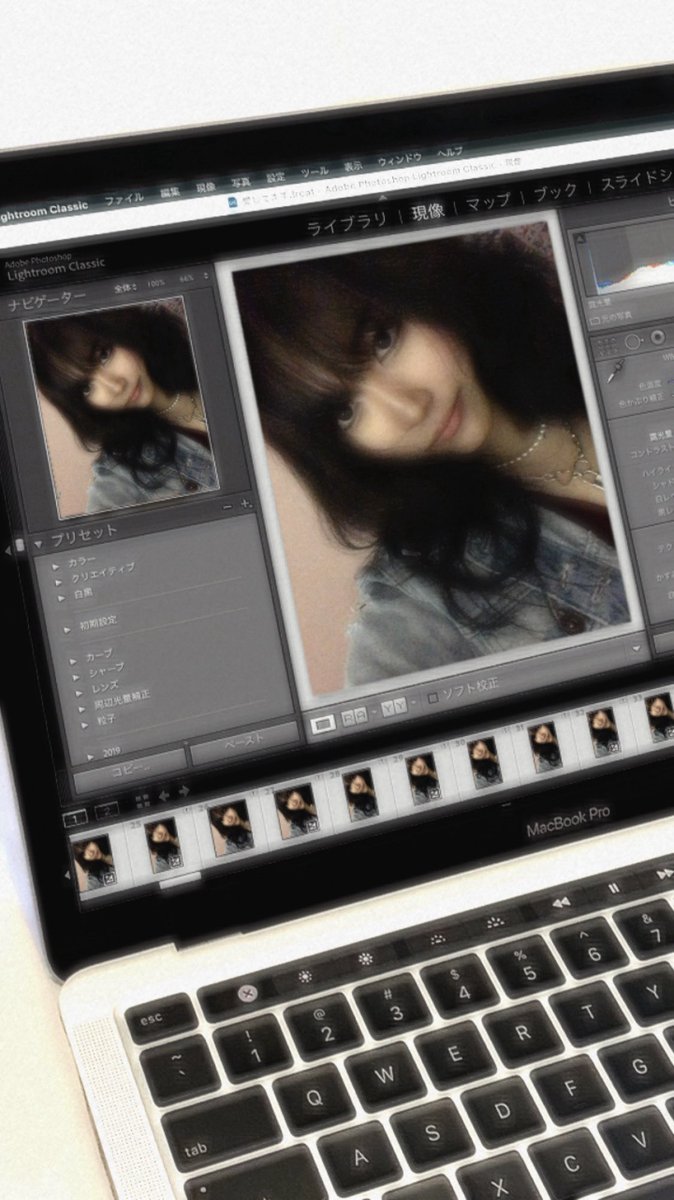Switch to the マップ module
Image resolution: width=674 pixels, height=1200 pixels.
pyautogui.click(x=487, y=201)
